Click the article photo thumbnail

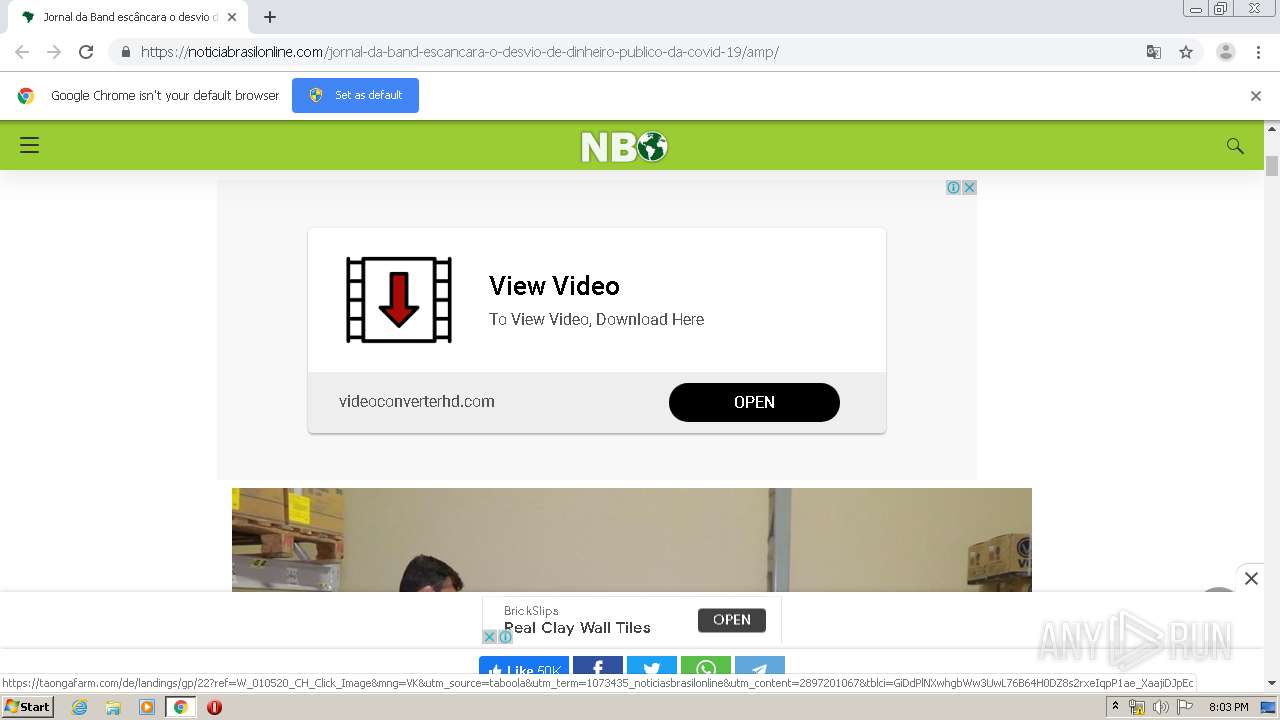click(632, 540)
